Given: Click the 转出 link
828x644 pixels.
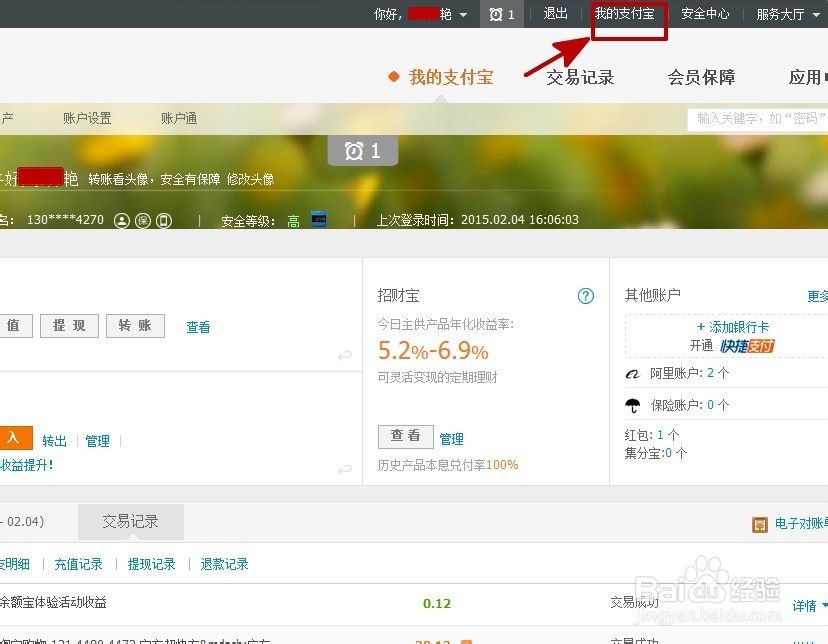Looking at the screenshot, I should 54,441.
